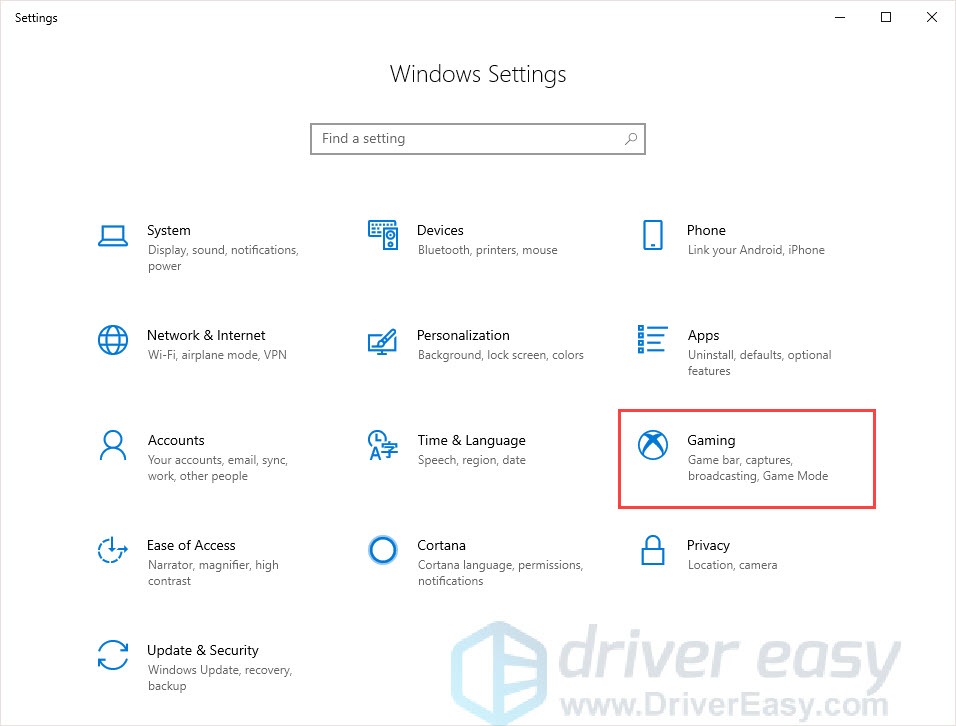Select the Cortana circle icon
This screenshot has height=726, width=956.
click(383, 550)
